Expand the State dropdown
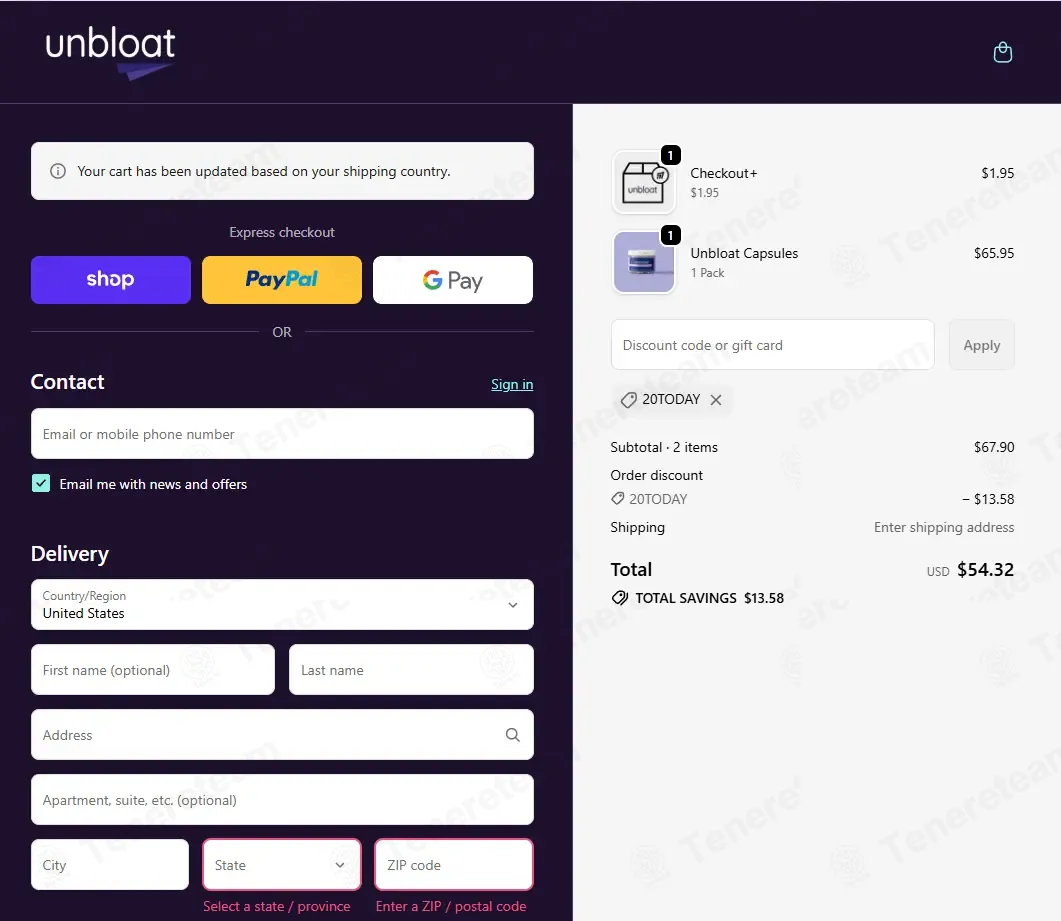 (281, 865)
